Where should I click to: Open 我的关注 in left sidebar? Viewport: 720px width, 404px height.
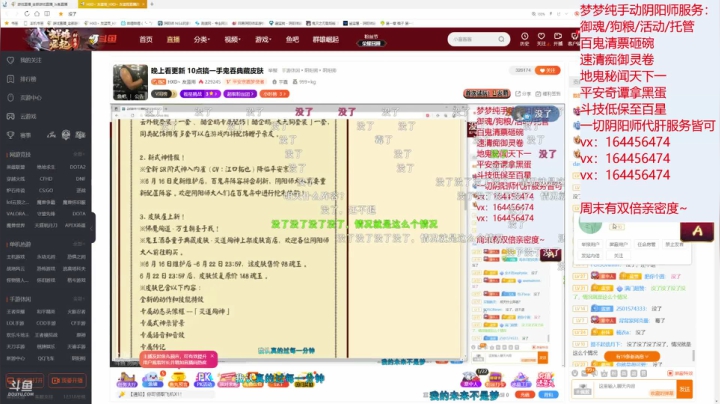(x=24, y=60)
